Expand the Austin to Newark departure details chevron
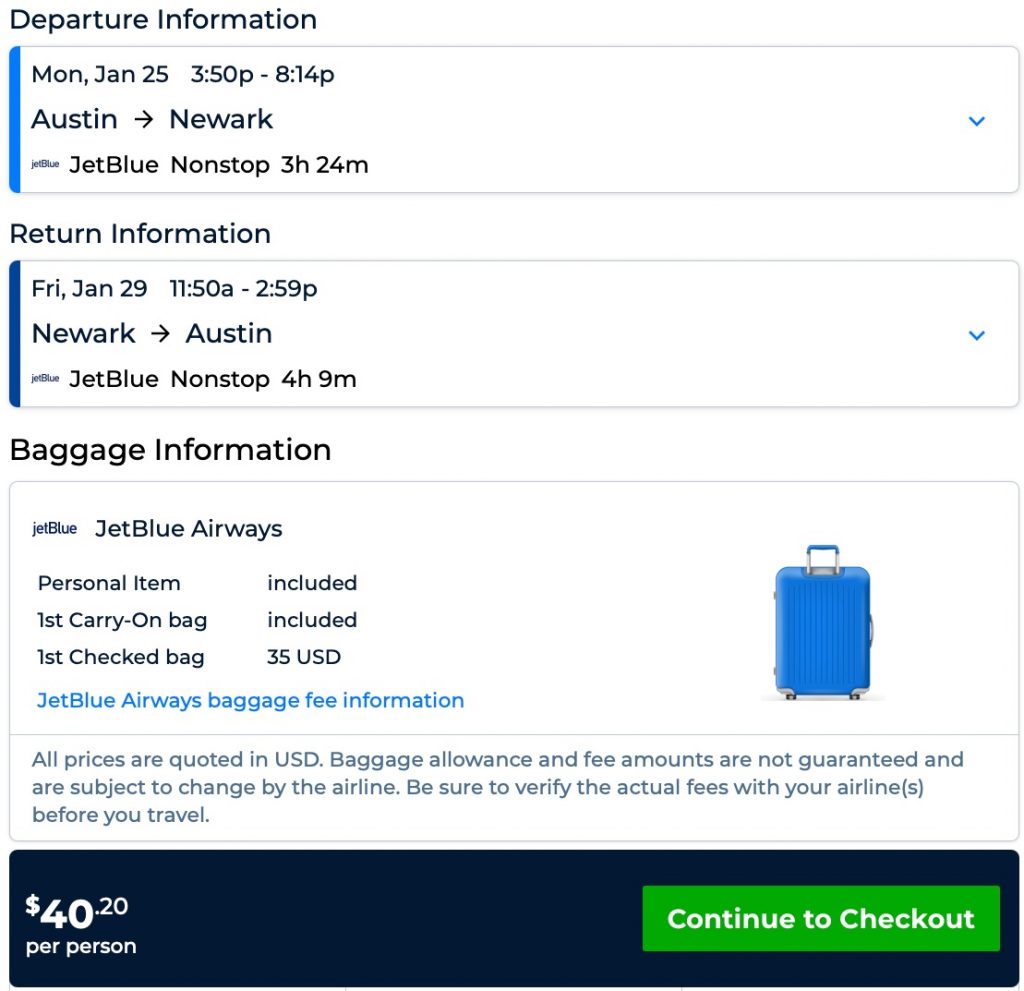 [977, 121]
